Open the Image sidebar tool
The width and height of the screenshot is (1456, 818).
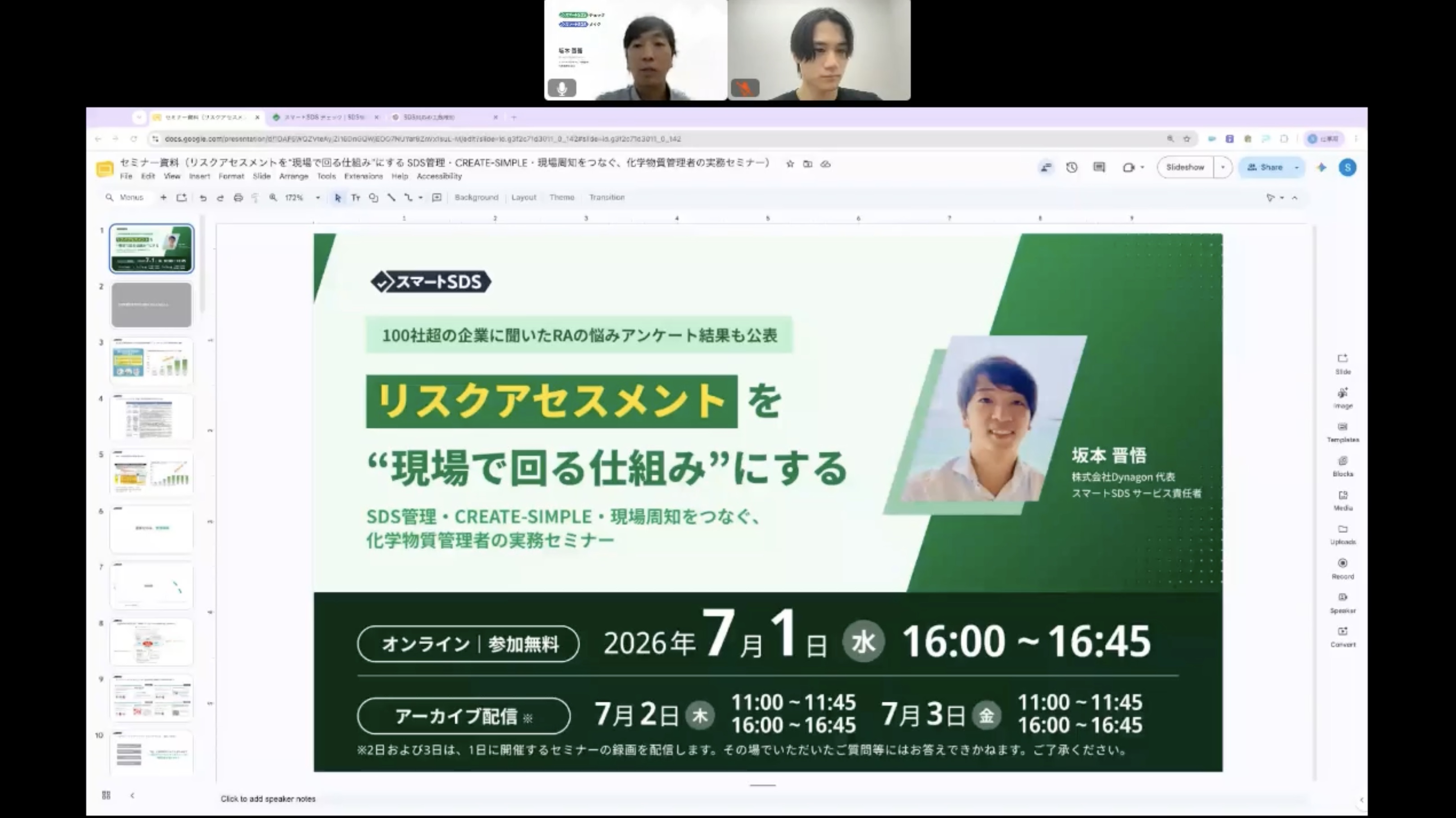(x=1343, y=398)
